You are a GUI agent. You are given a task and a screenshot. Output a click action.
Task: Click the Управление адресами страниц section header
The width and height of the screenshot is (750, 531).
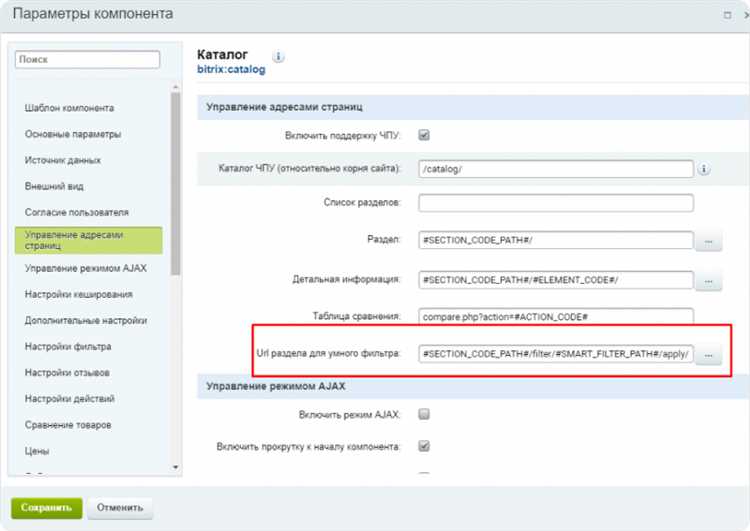[x=473, y=107]
